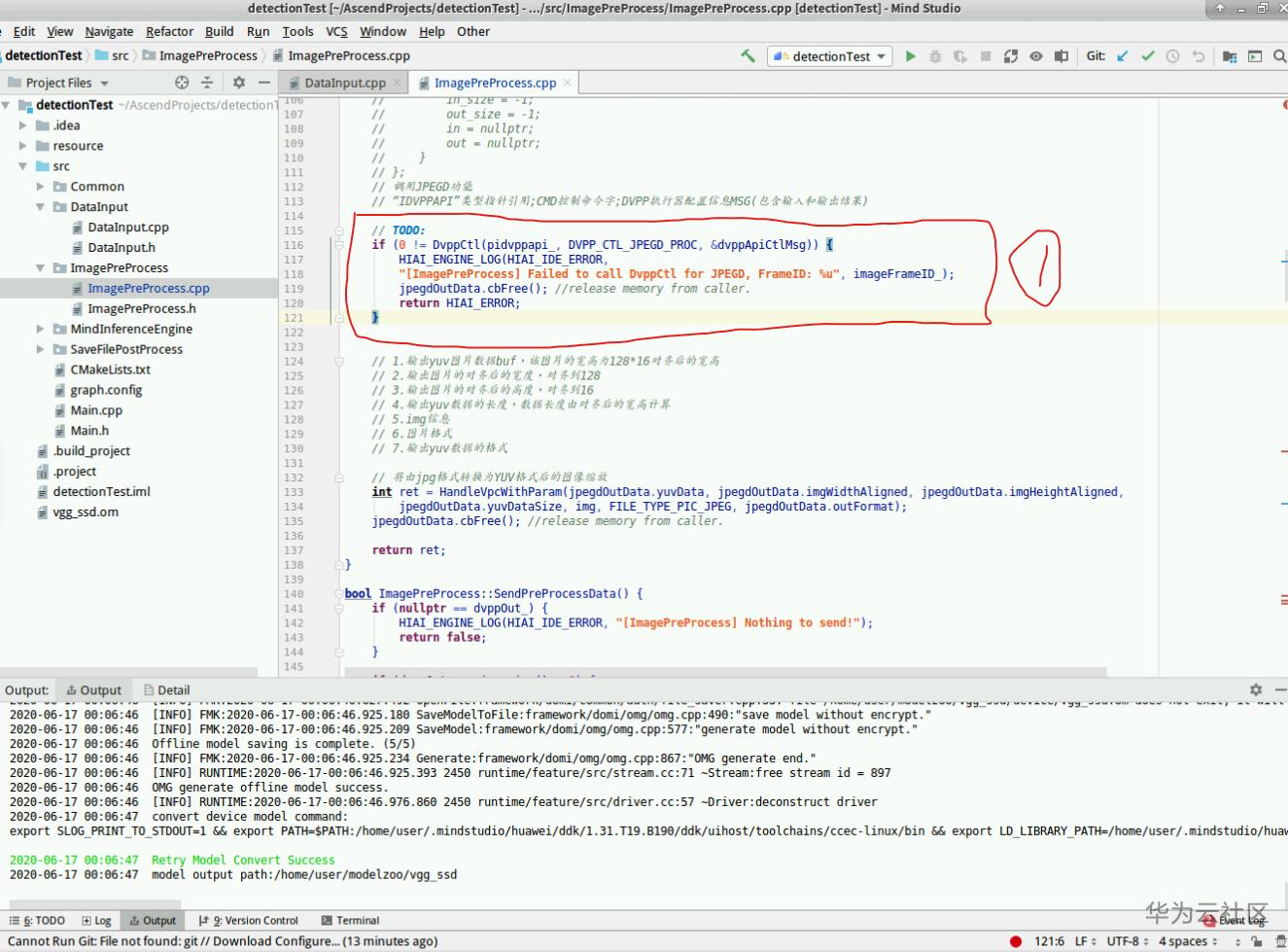Open the detectionTest run configuration dropdown

coord(830,56)
